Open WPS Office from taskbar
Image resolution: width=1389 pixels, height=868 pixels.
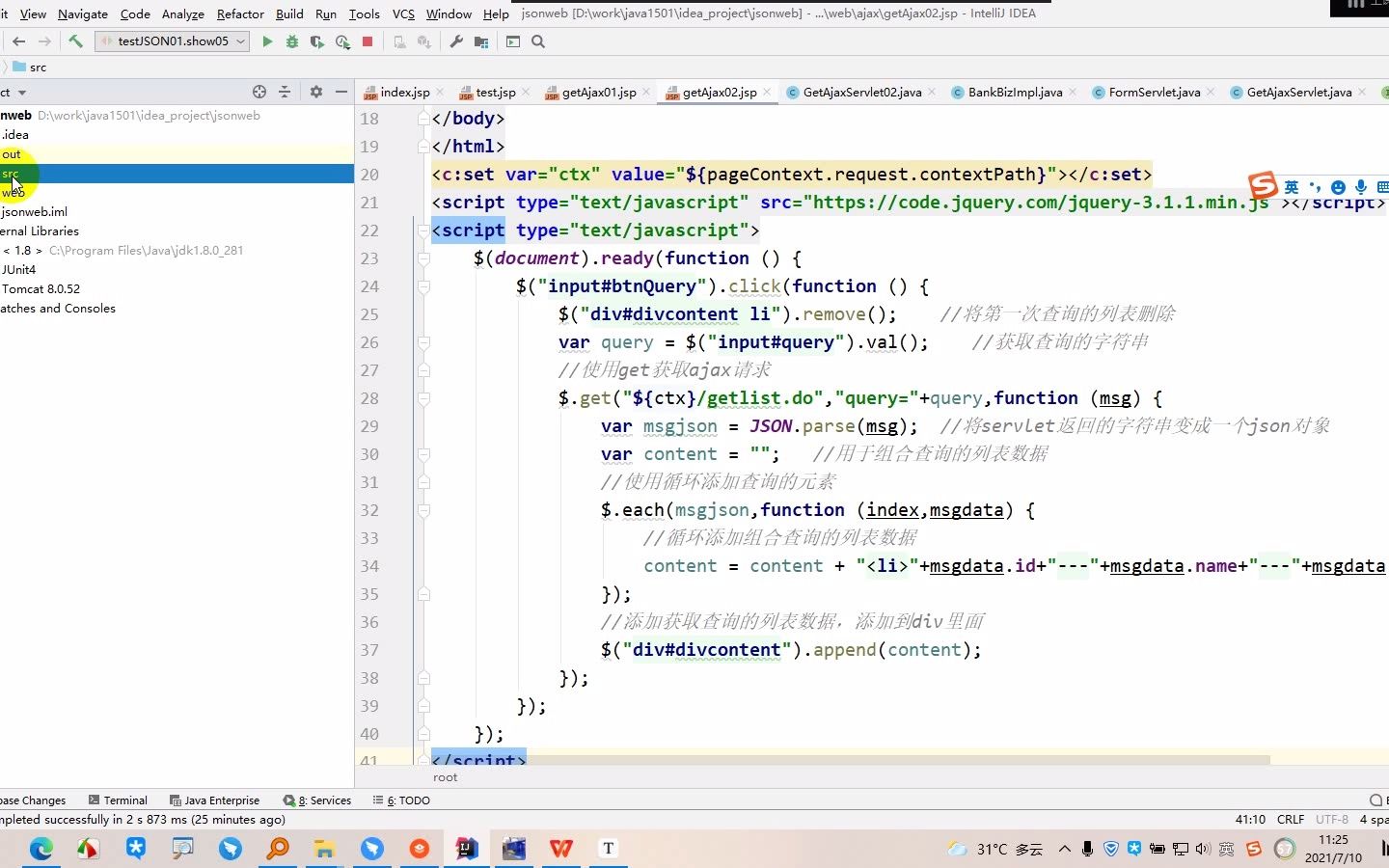(561, 849)
